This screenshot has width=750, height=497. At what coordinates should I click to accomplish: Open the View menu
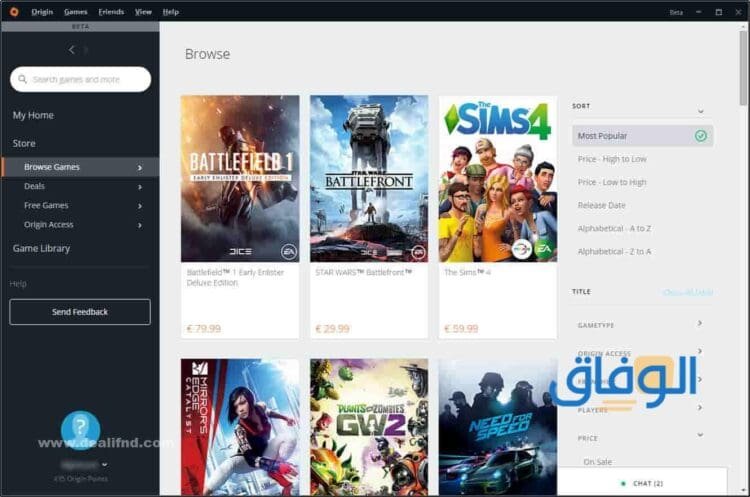(x=143, y=11)
